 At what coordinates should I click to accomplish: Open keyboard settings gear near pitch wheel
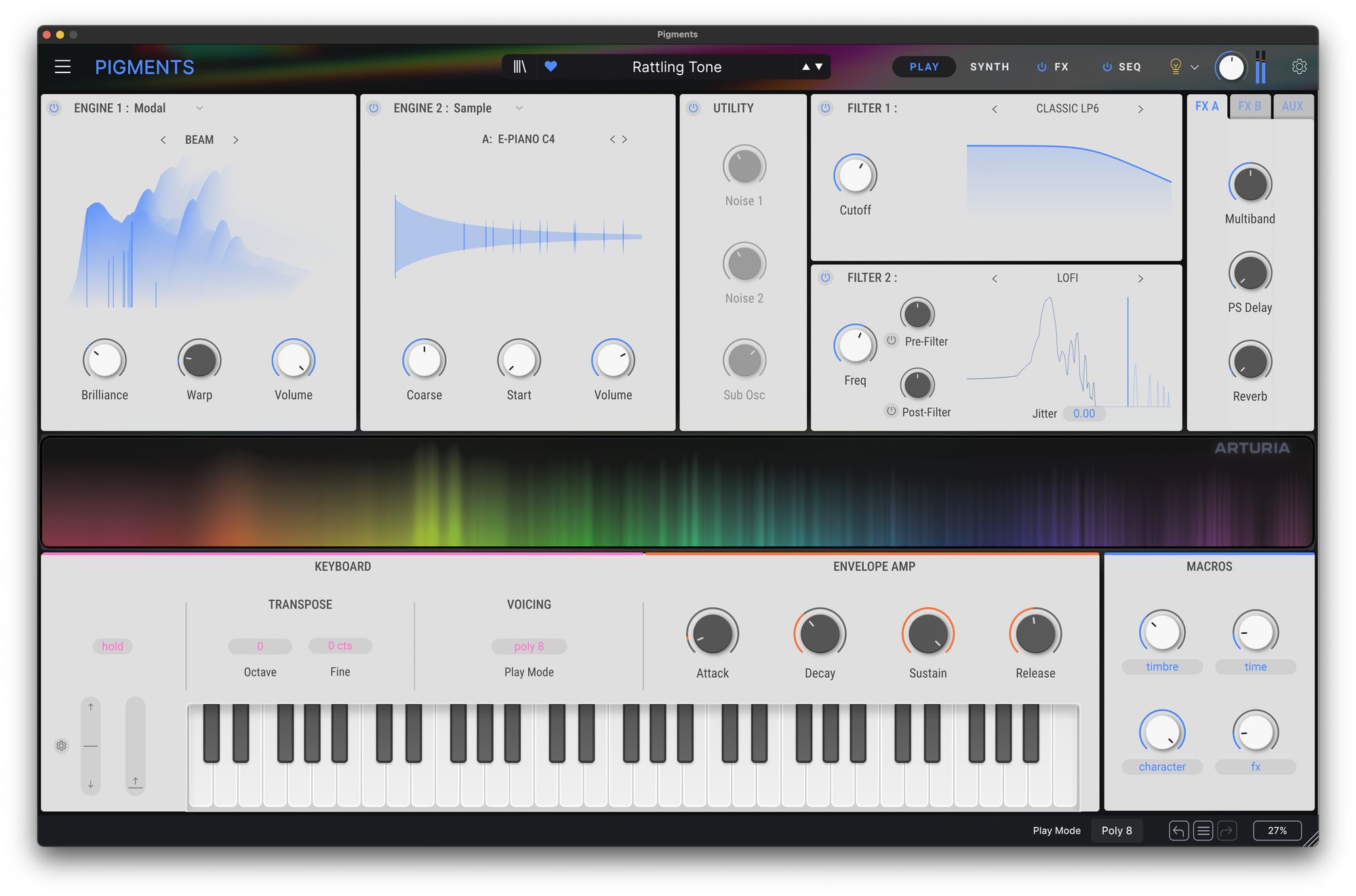61,746
